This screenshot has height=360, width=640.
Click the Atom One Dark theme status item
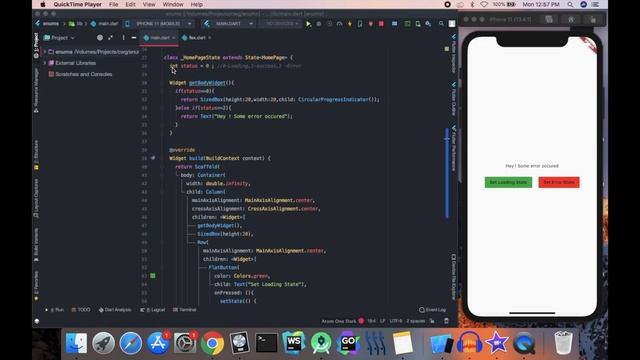tap(338, 321)
